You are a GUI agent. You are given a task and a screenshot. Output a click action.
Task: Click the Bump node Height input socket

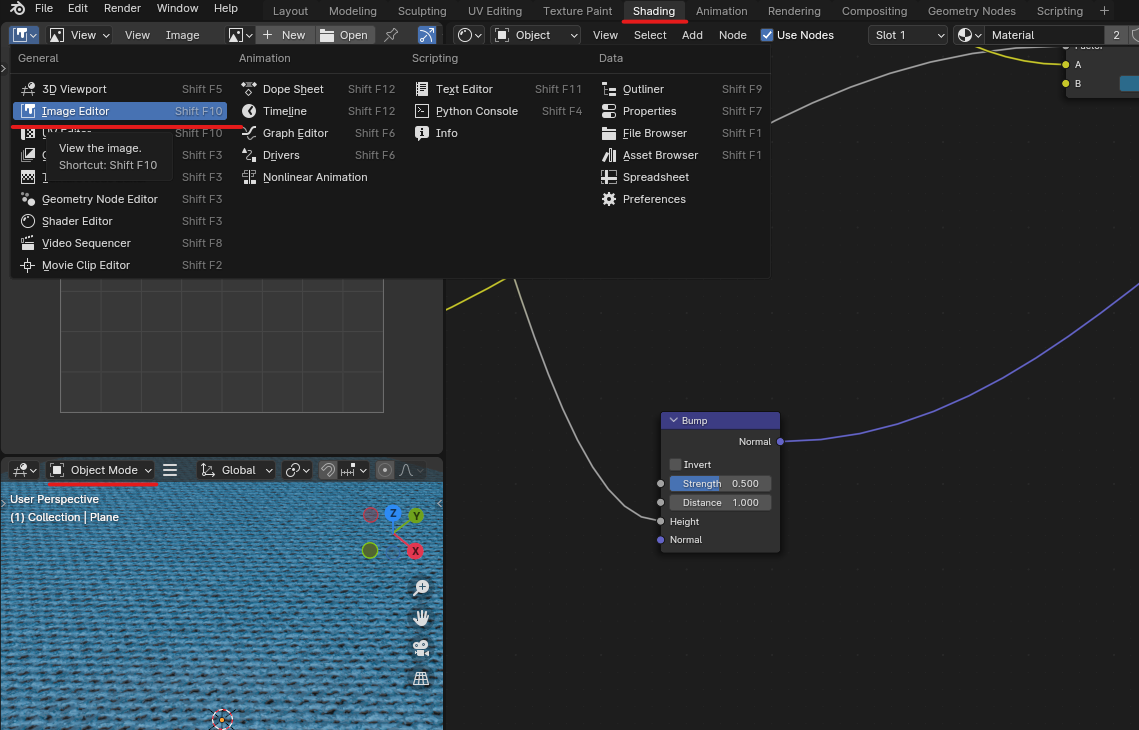(660, 522)
